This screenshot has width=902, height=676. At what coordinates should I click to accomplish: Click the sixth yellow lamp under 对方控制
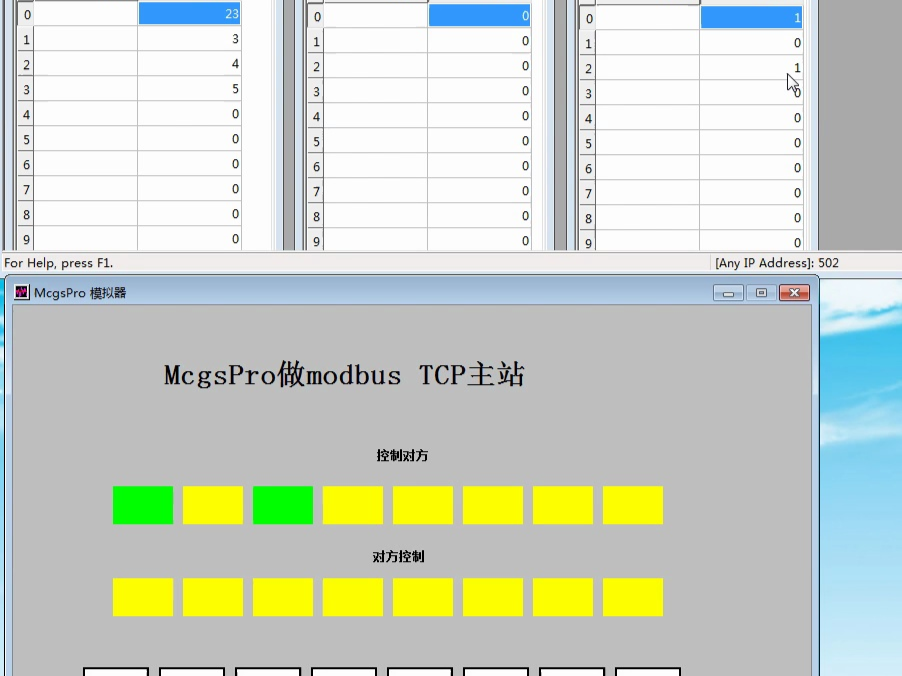tap(493, 597)
